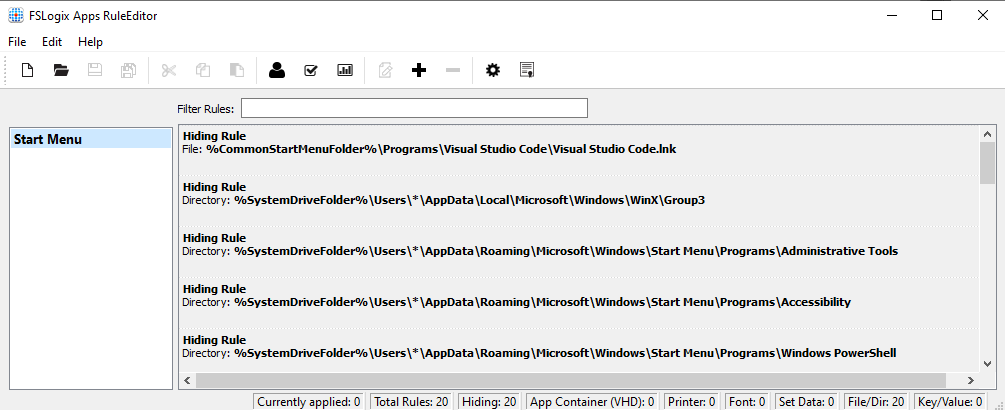Click 'App Container (VHD): 0' status entry
The width and height of the screenshot is (1005, 410).
(x=592, y=402)
